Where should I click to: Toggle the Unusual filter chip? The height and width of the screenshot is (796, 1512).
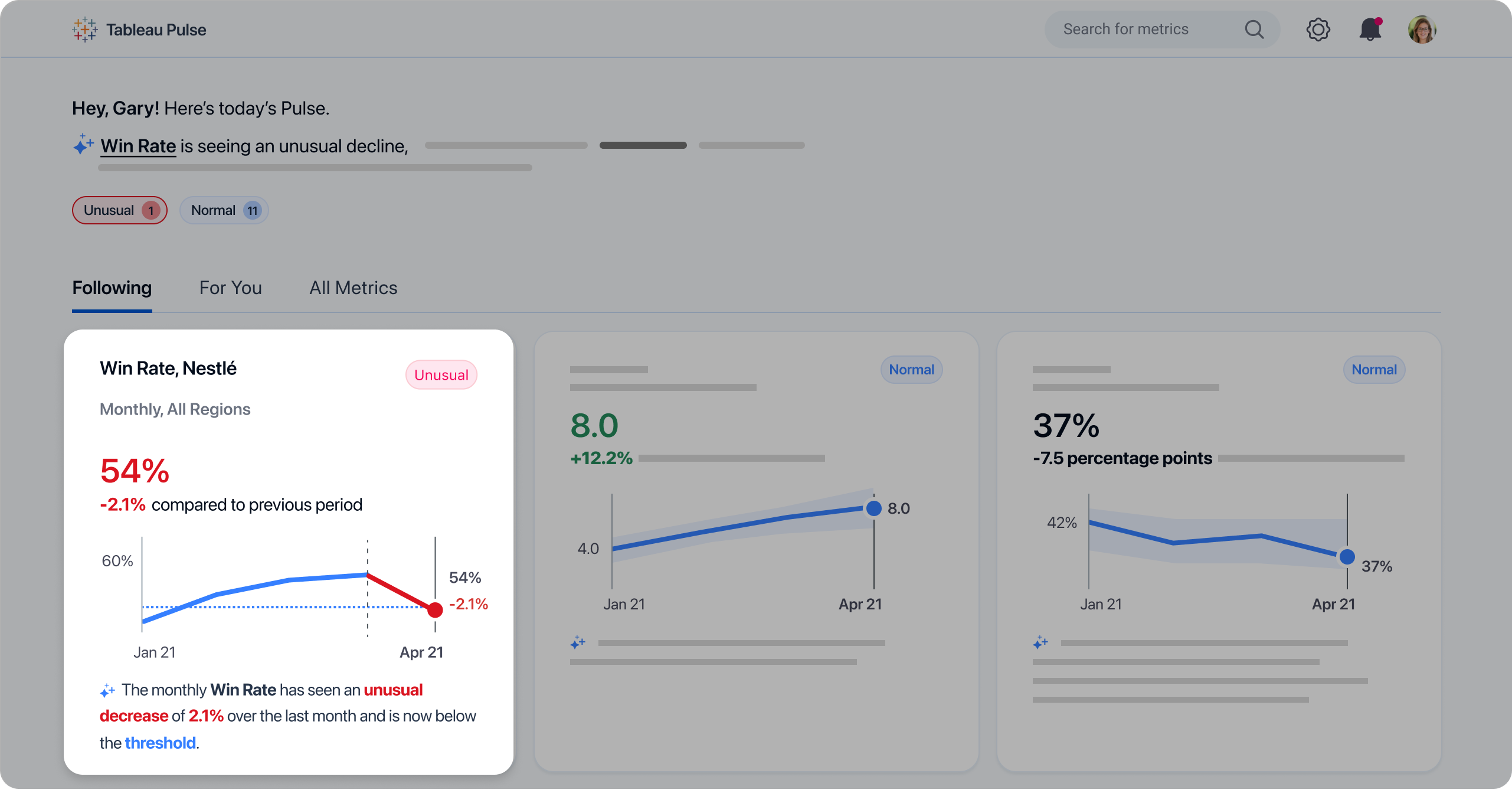pyautogui.click(x=120, y=210)
